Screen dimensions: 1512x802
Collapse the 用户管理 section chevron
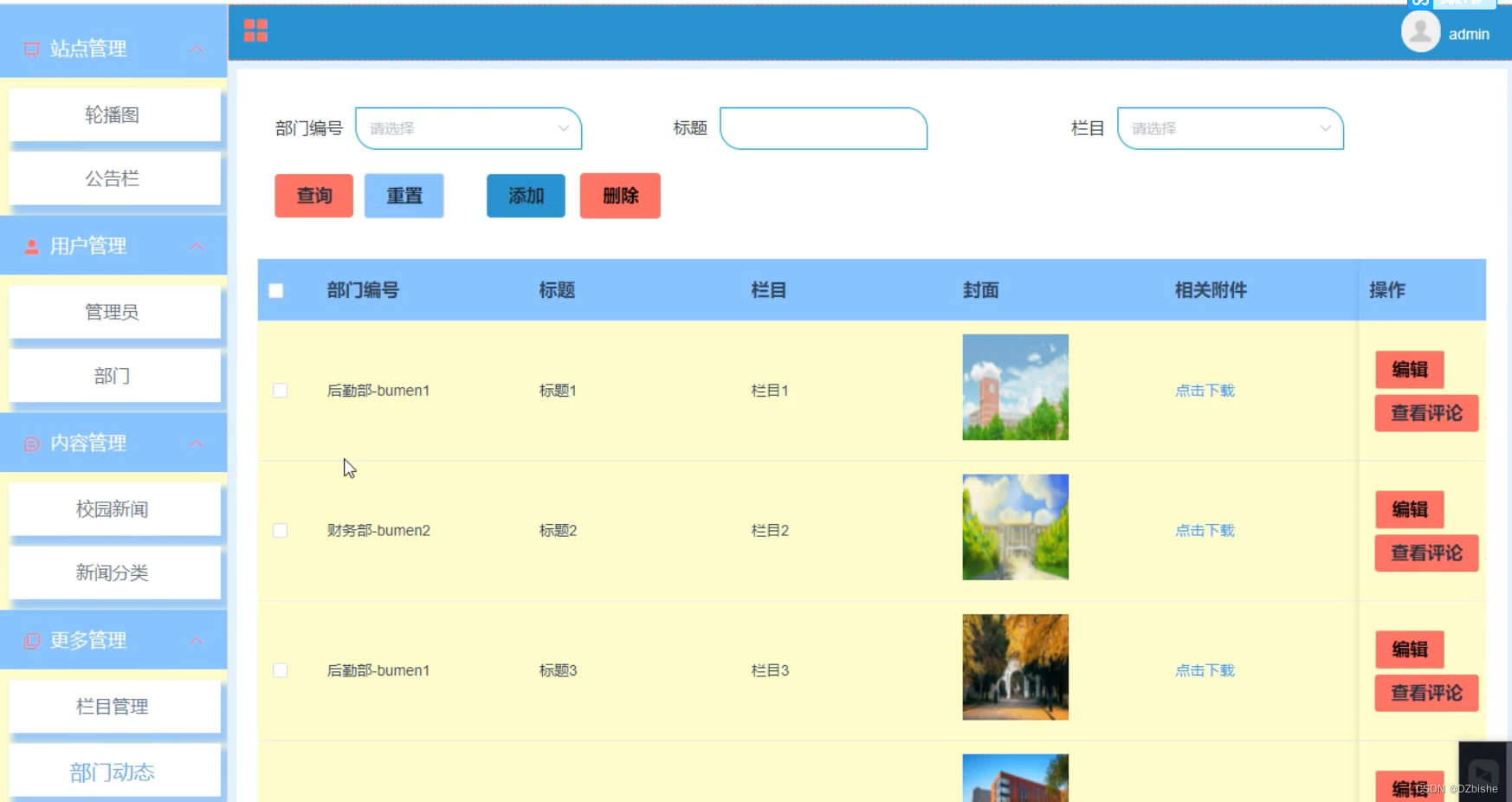tap(197, 247)
